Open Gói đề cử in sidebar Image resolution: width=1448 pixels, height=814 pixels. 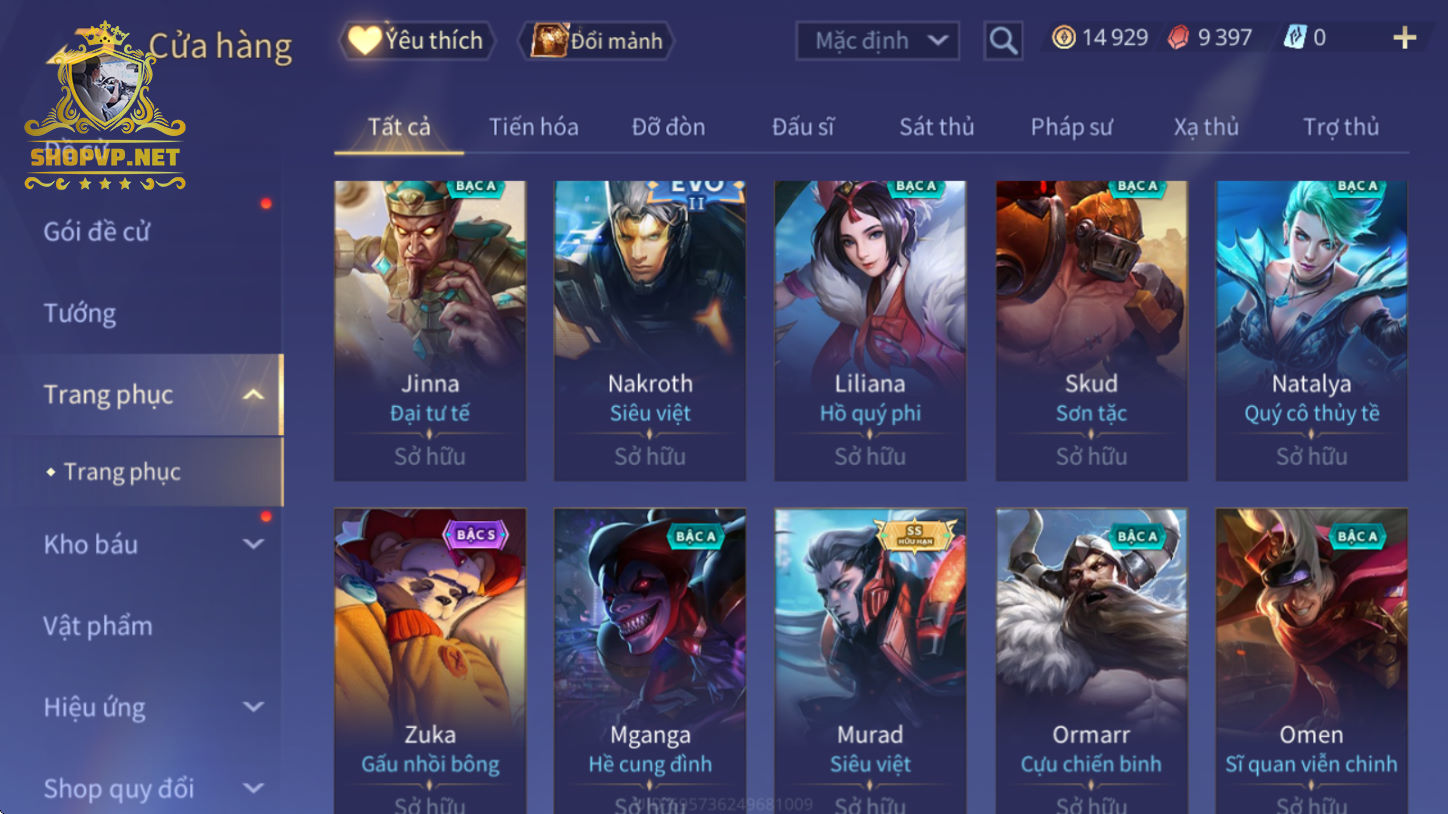coord(97,232)
